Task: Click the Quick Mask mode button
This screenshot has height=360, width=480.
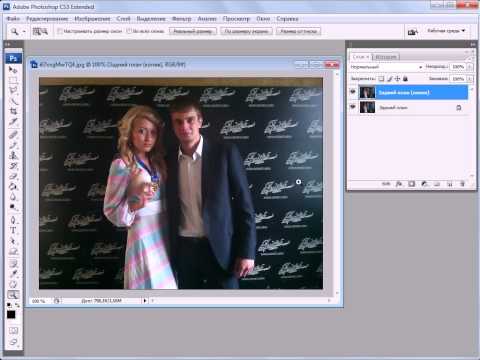Action: tap(13, 331)
